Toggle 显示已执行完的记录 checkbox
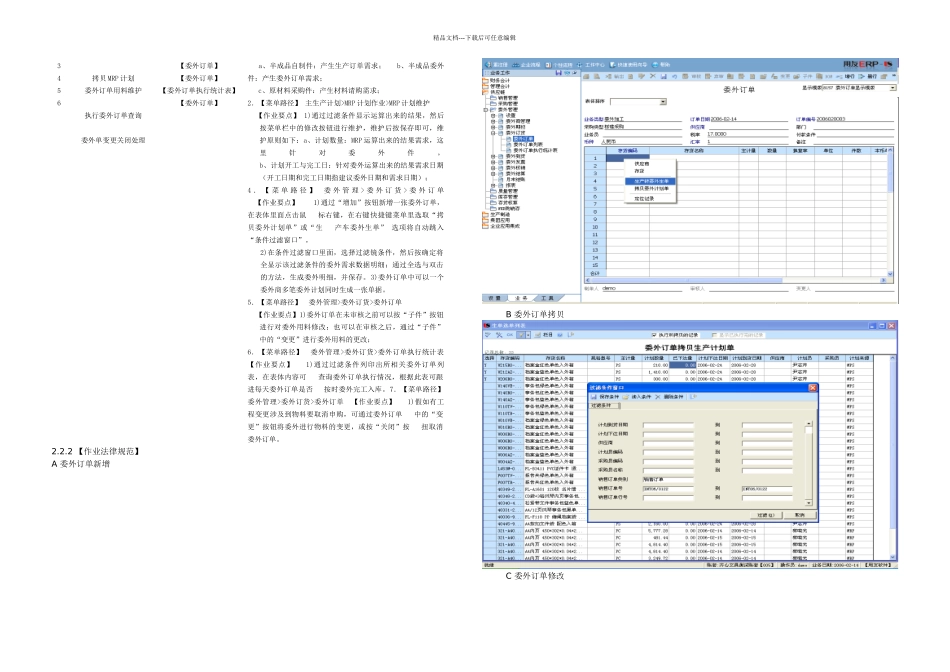 point(714,334)
